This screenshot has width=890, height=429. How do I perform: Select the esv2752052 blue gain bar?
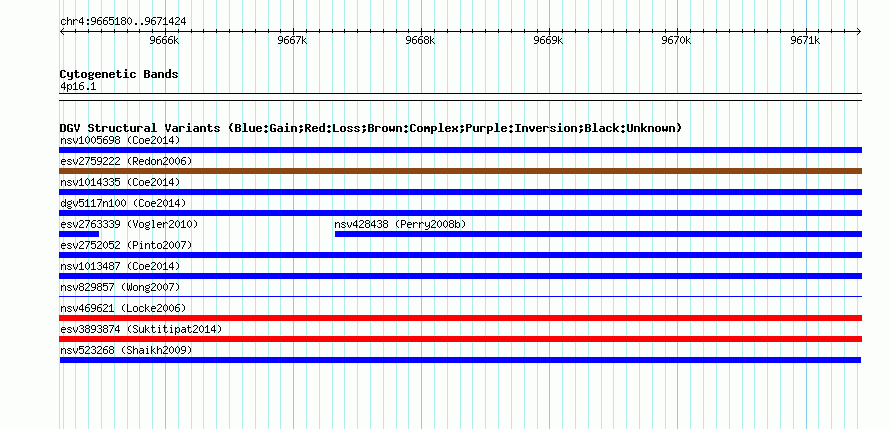tap(460, 255)
